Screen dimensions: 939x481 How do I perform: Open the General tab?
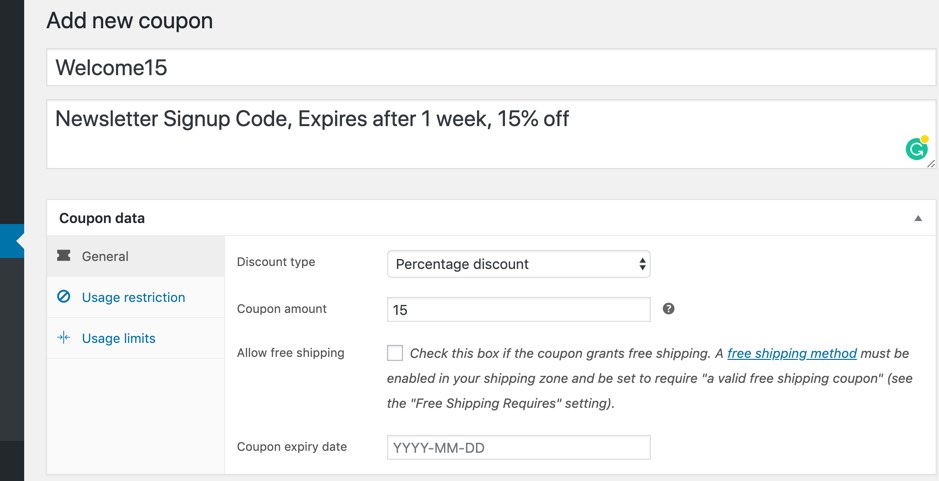click(105, 256)
